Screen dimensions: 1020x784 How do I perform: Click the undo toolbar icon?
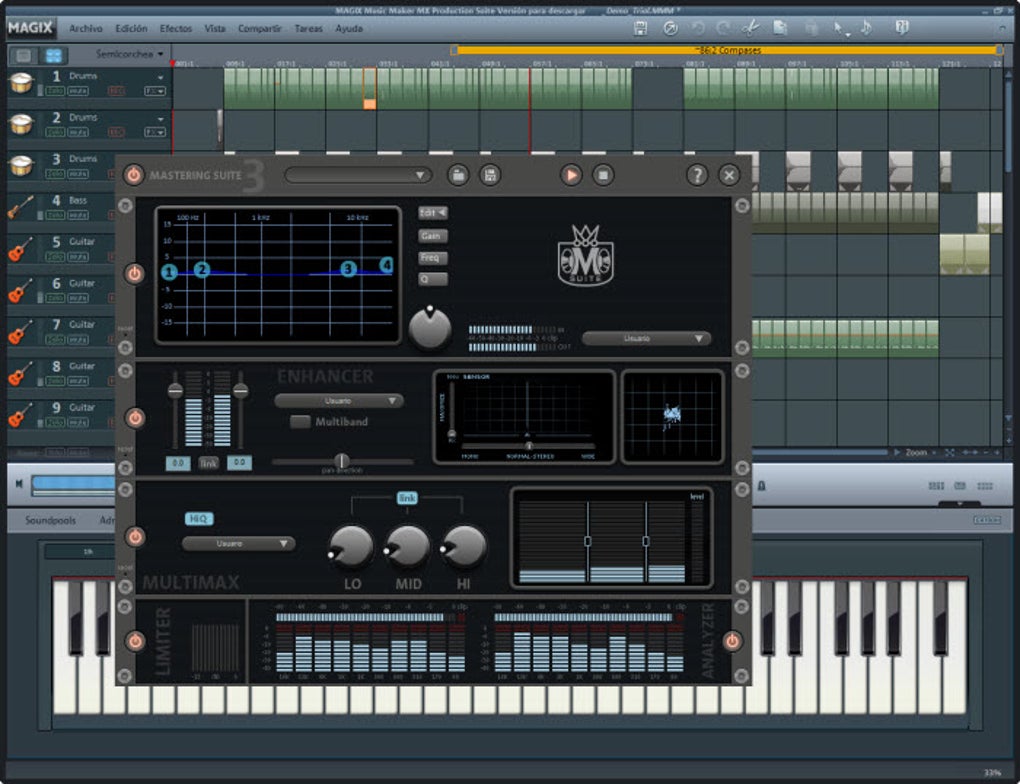698,28
